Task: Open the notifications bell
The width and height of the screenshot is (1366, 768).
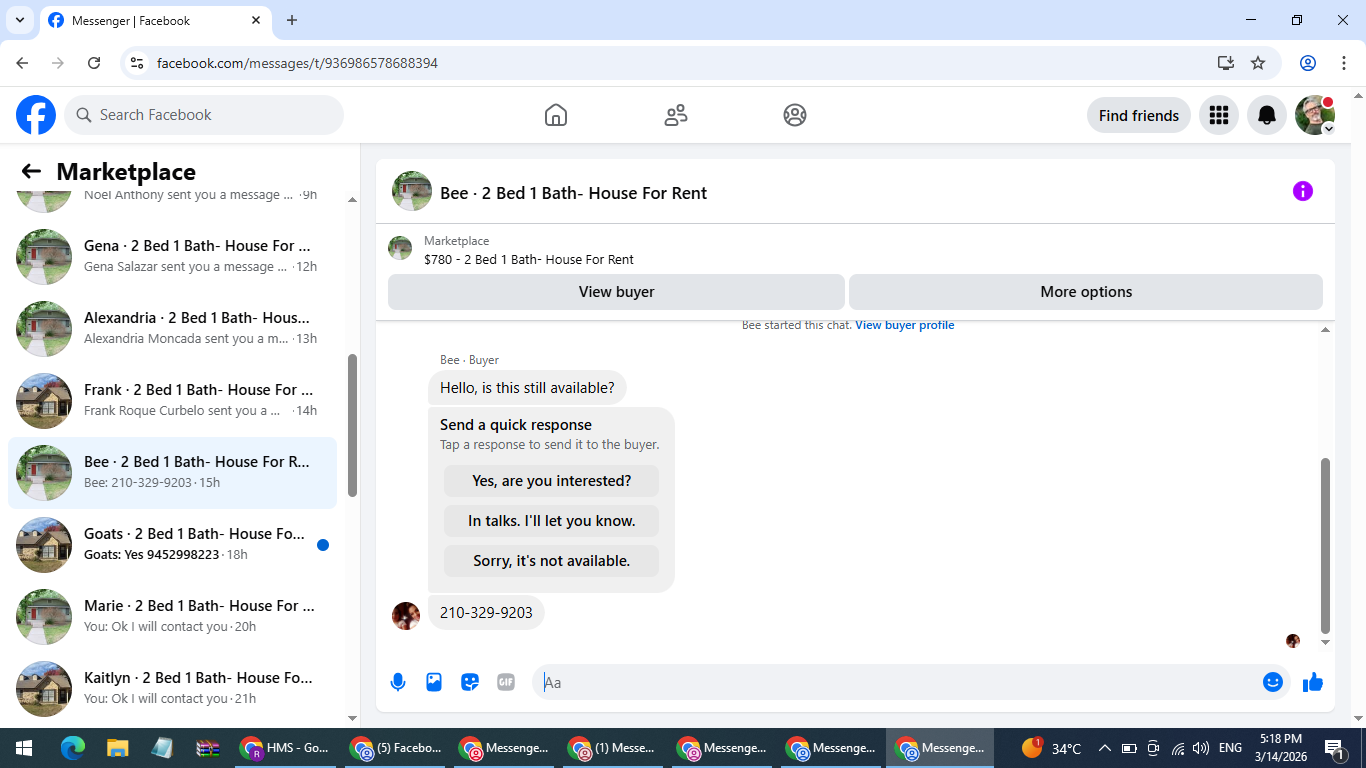Action: point(1267,115)
